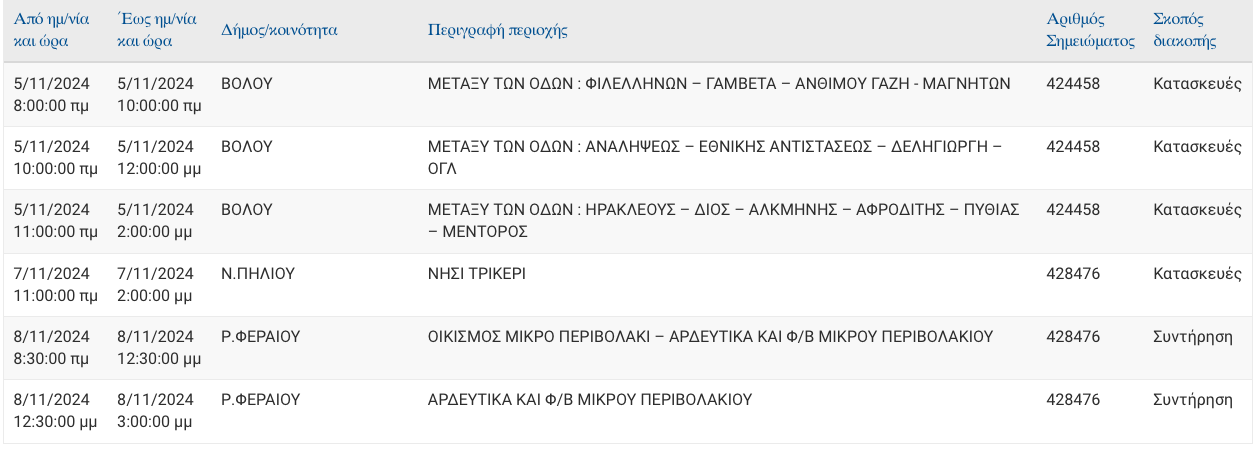This screenshot has width=1253, height=459.
Task: Select the ΦΙΛΕΛΛΗΝΩΝ – ΓΑΜΒΕΤΑ area description
Action: [x=719, y=84]
